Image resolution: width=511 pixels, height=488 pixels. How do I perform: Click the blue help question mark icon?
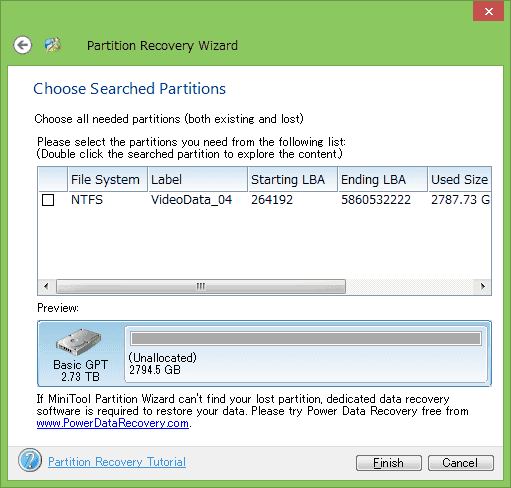30,460
